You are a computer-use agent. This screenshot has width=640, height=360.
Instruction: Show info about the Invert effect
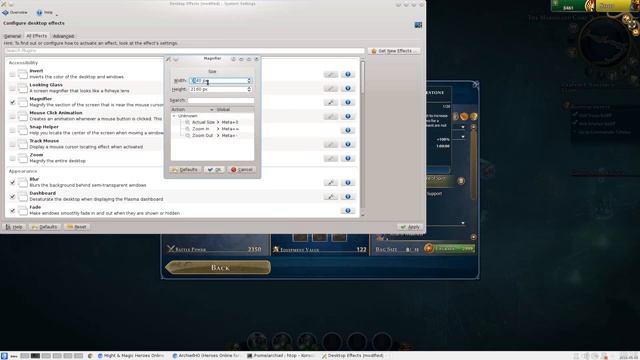click(348, 74)
